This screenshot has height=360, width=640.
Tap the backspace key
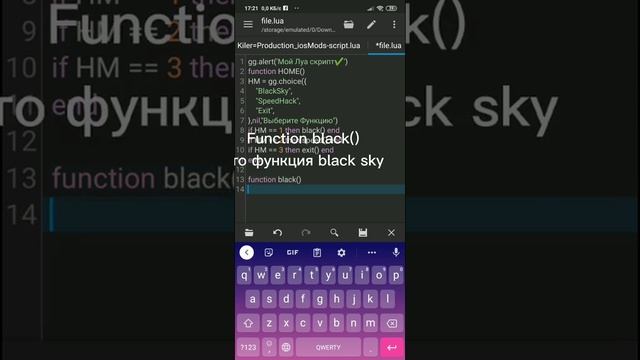click(x=392, y=323)
